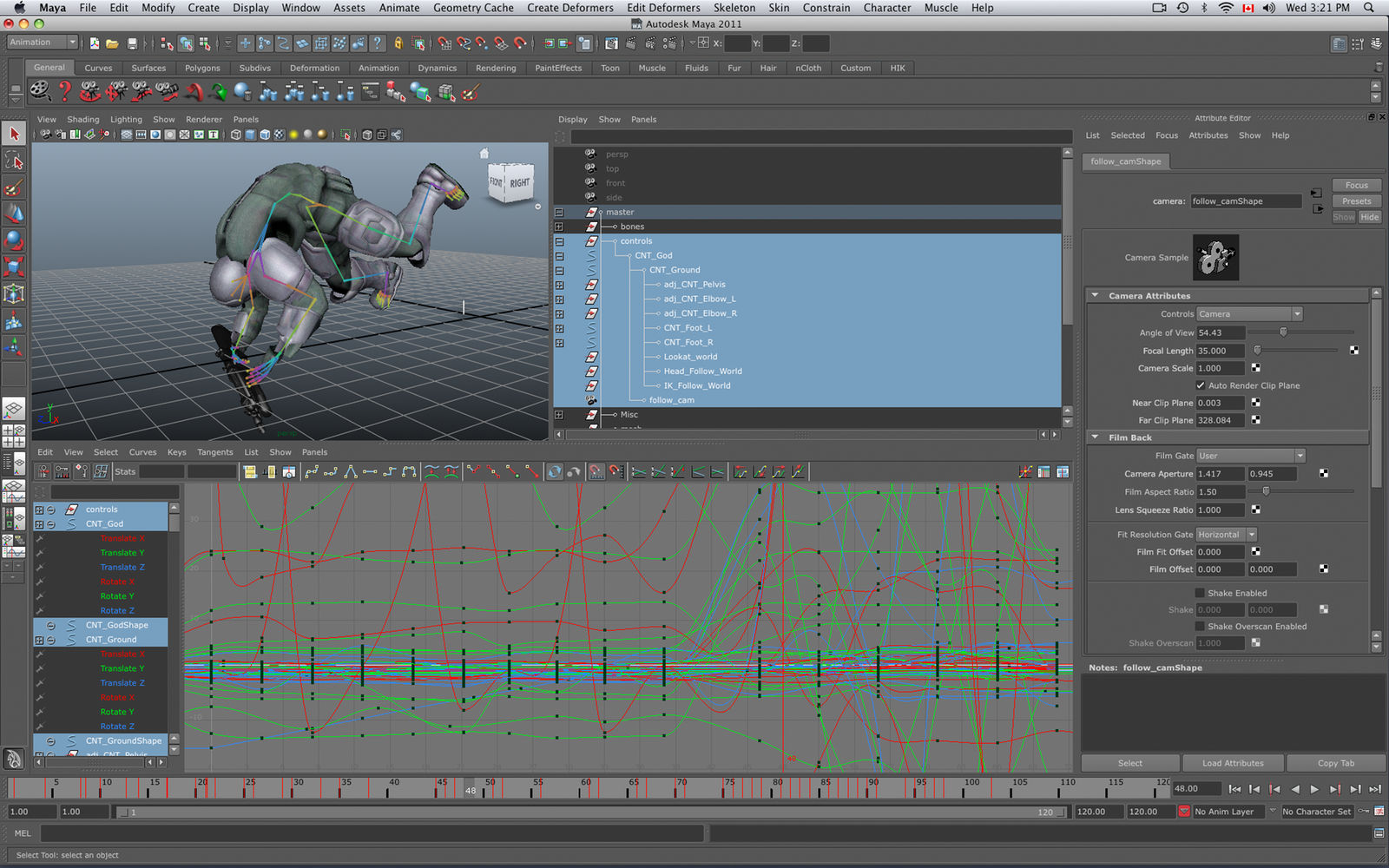Open the Tangents menu in Graph Editor
1389x868 pixels.
(x=215, y=452)
